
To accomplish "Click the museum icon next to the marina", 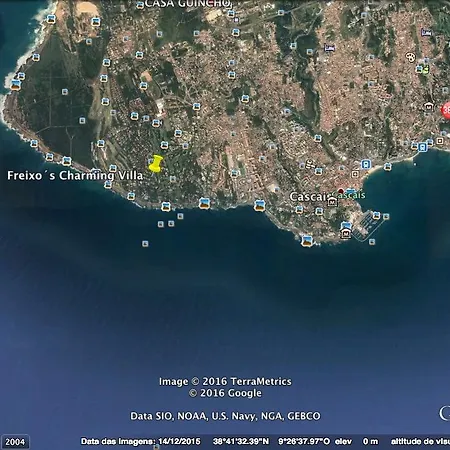I will (346, 234).
